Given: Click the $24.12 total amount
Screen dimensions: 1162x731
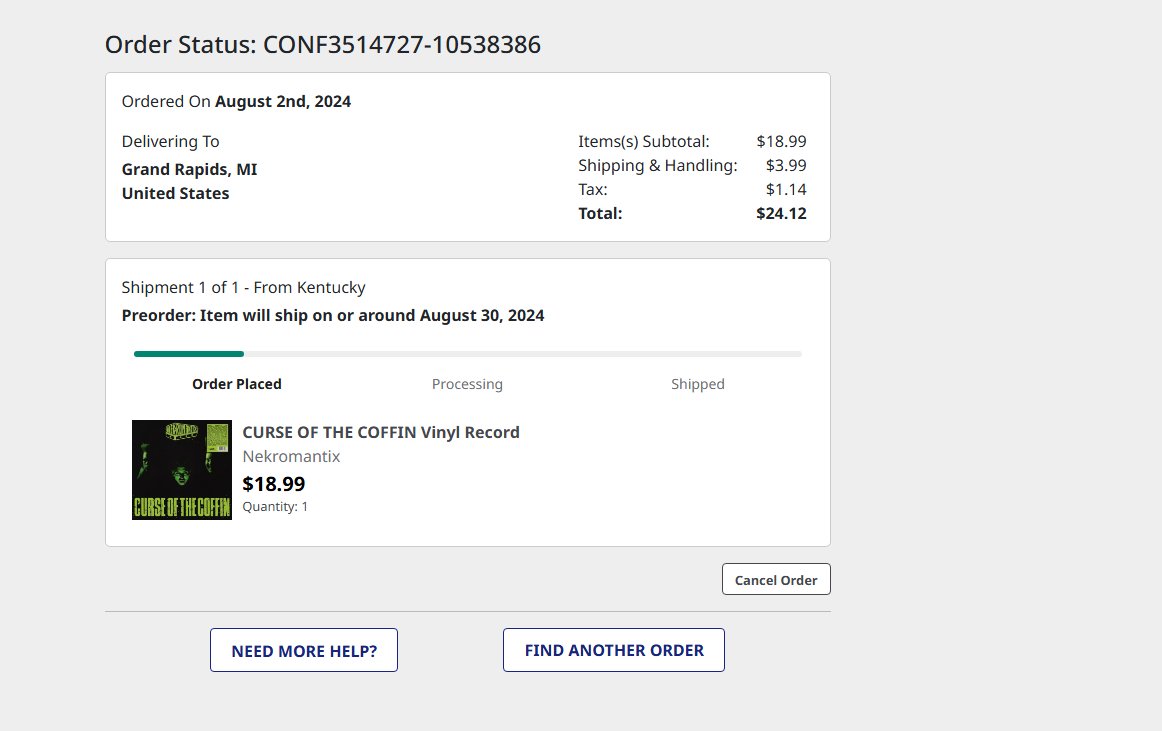Looking at the screenshot, I should pyautogui.click(x=781, y=214).
